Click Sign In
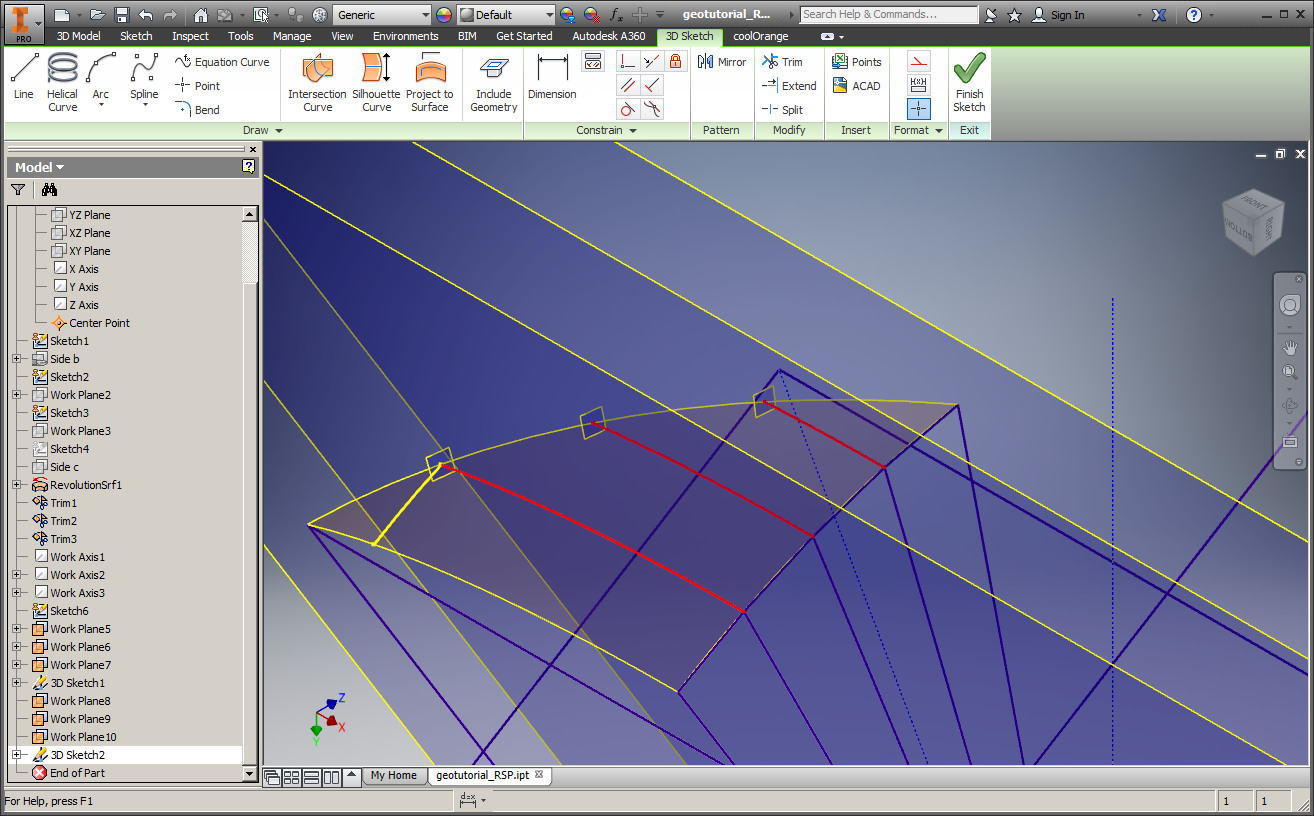1314x816 pixels. (1058, 15)
